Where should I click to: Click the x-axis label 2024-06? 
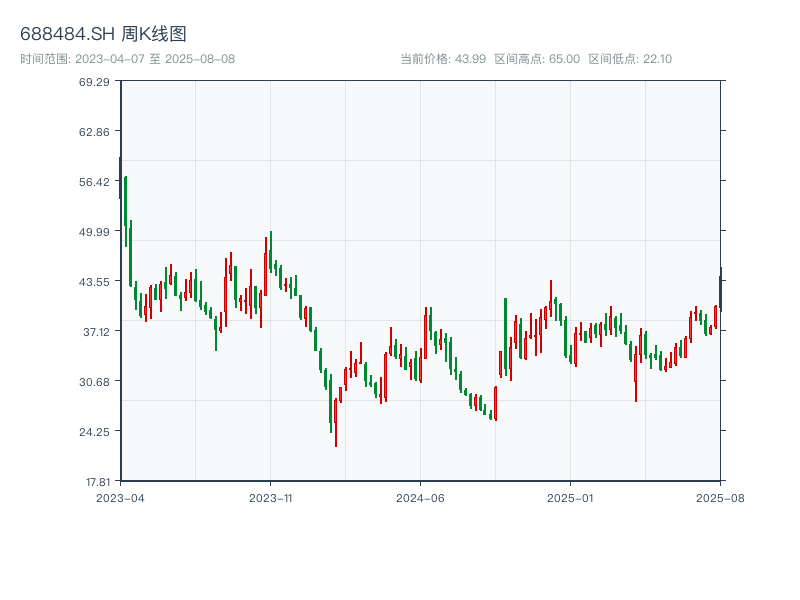[x=420, y=498]
